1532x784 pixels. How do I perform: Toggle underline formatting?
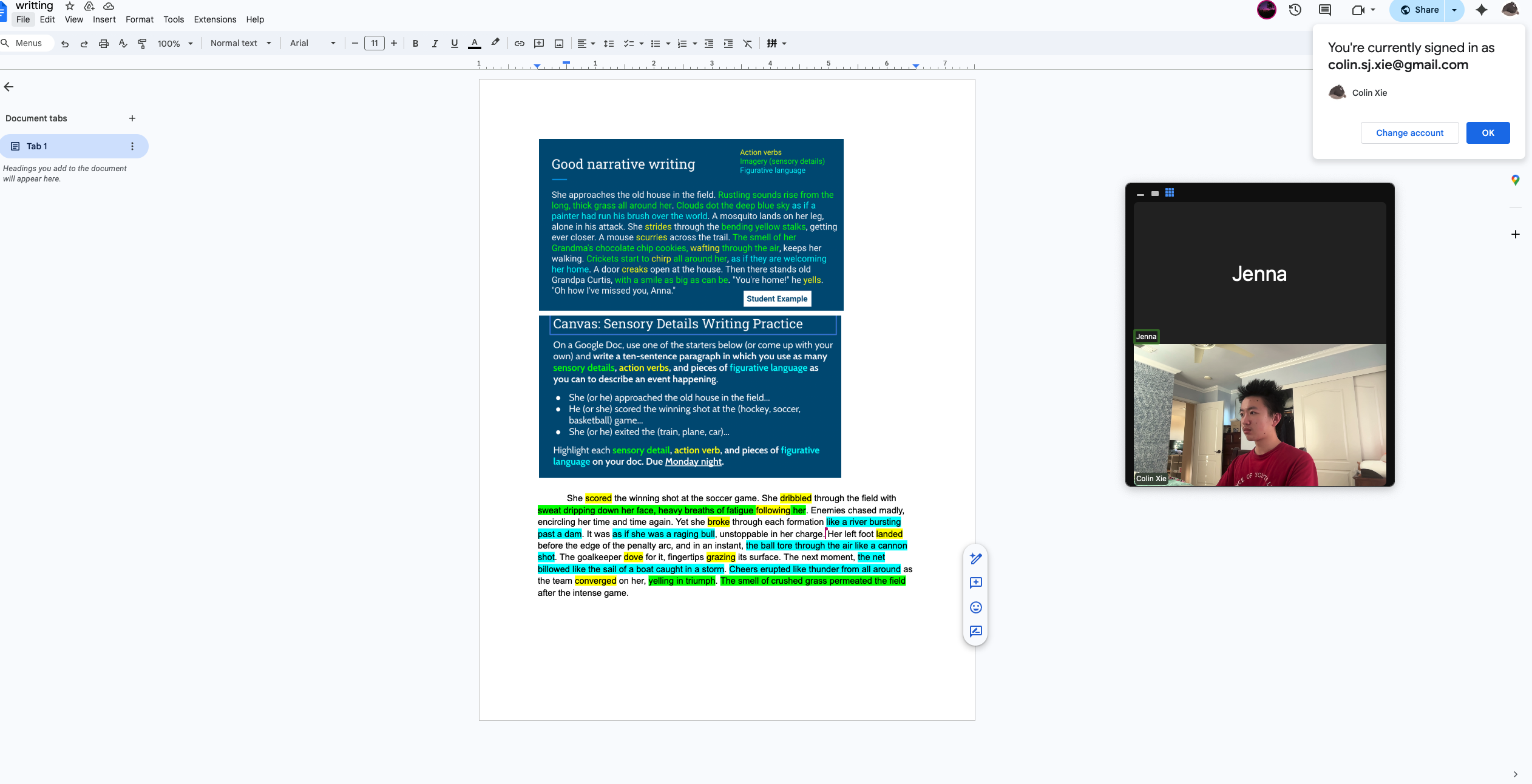pyautogui.click(x=455, y=44)
